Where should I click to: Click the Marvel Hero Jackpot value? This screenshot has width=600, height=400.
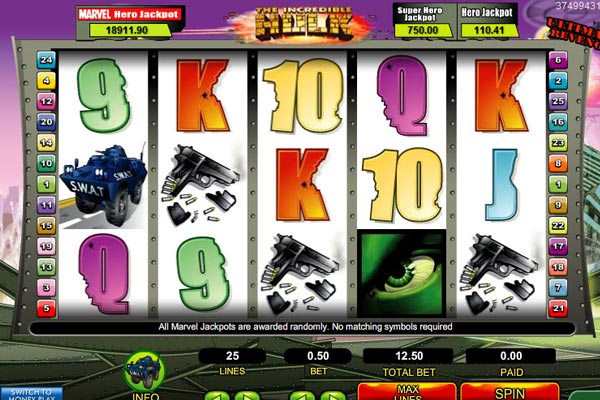click(x=129, y=30)
